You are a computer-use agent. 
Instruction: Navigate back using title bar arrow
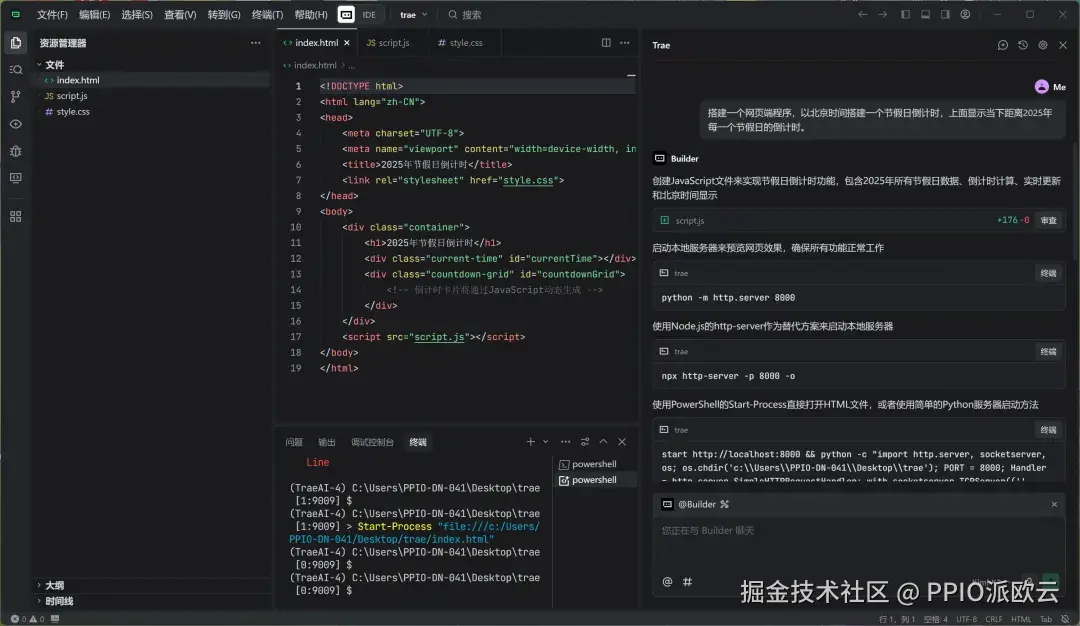(x=862, y=14)
